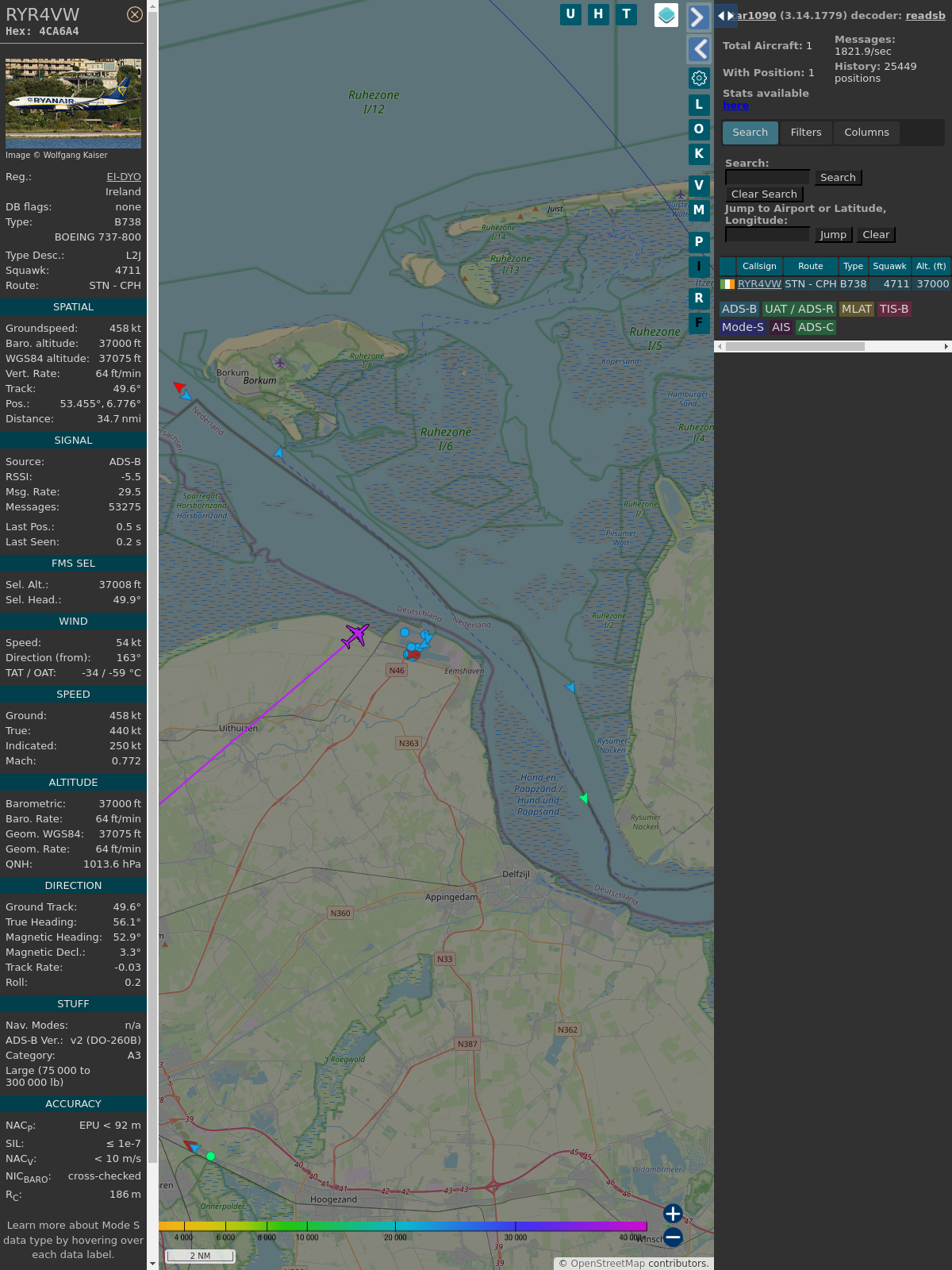Click the selected purple aircraft icon
The height and width of the screenshot is (1270, 952).
click(356, 635)
